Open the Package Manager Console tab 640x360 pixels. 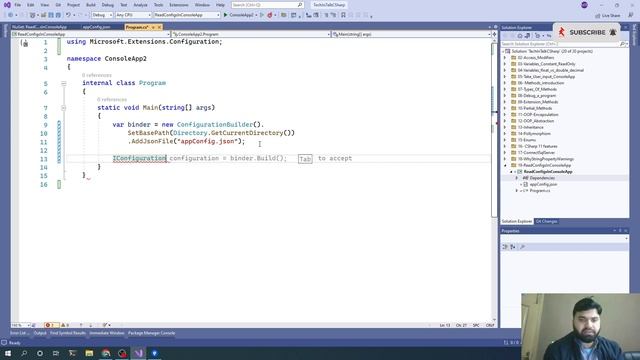click(151, 333)
